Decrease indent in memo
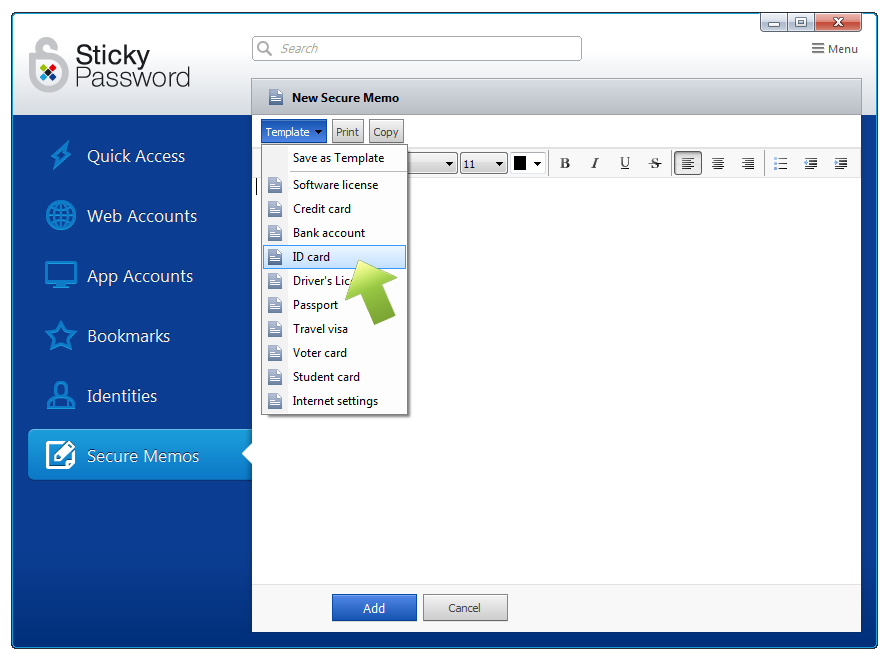Screen dimensions: 890x661 tap(811, 163)
